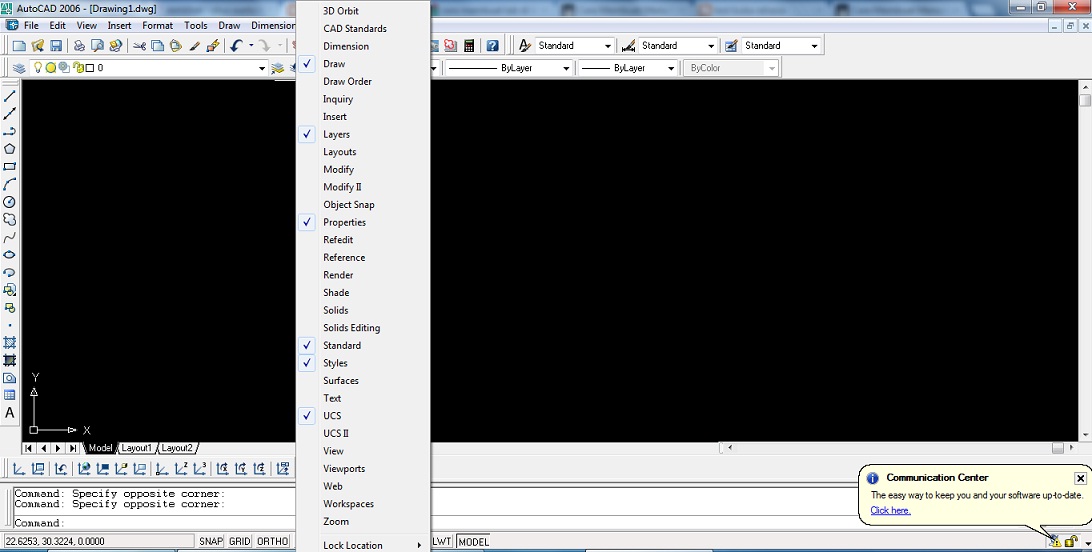Select the Revision Cloud tool
1092x552 pixels.
(x=10, y=219)
